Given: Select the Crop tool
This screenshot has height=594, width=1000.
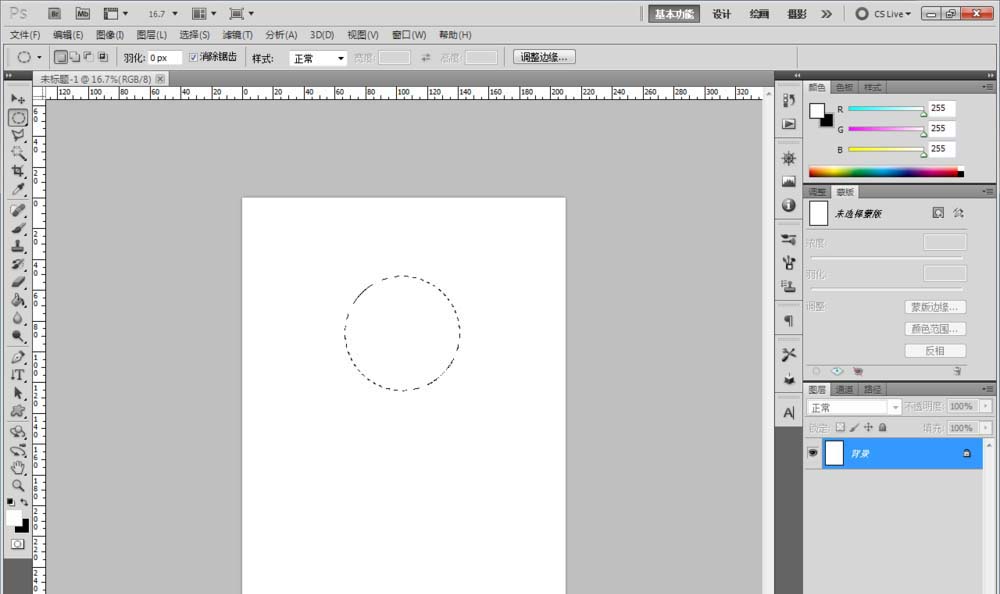Looking at the screenshot, I should (x=18, y=171).
